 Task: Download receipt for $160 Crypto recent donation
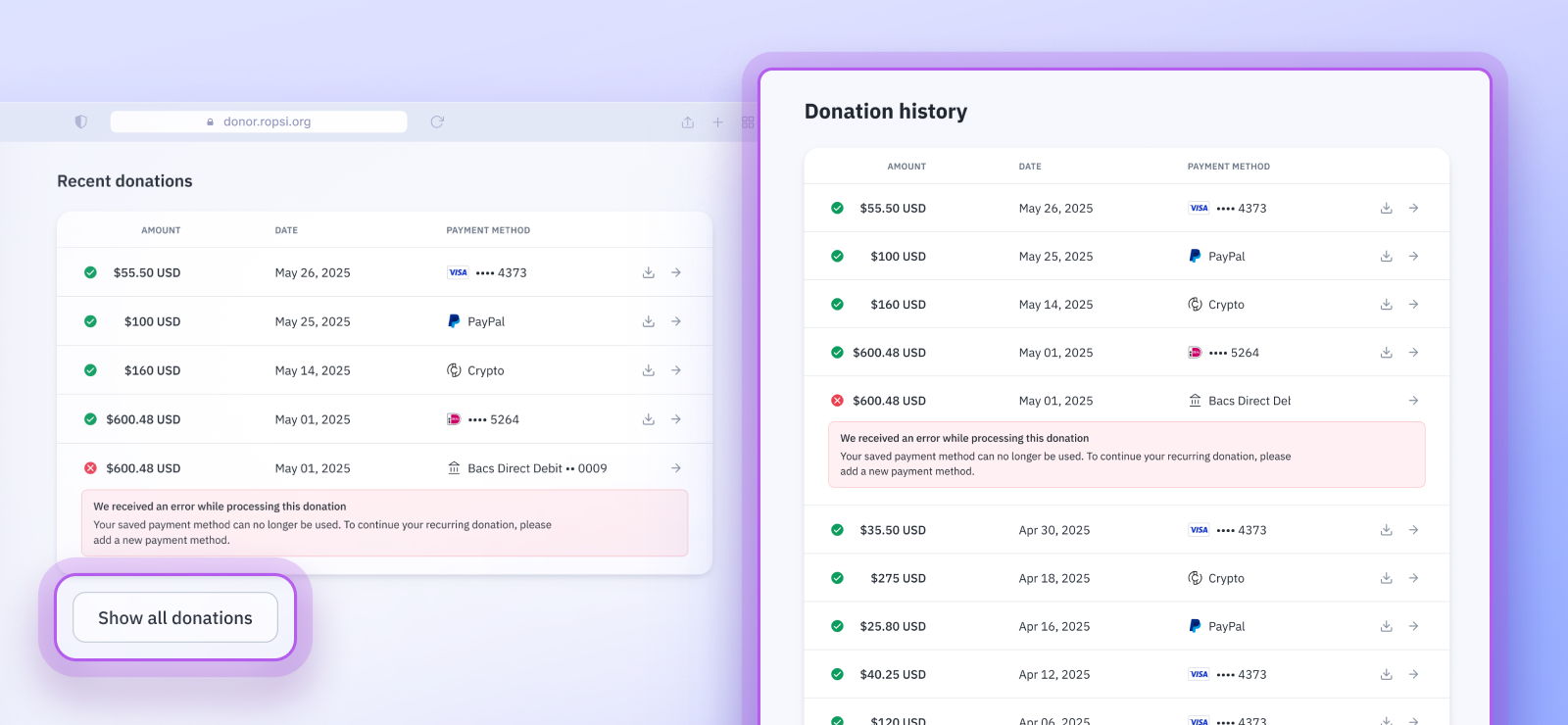click(x=648, y=370)
